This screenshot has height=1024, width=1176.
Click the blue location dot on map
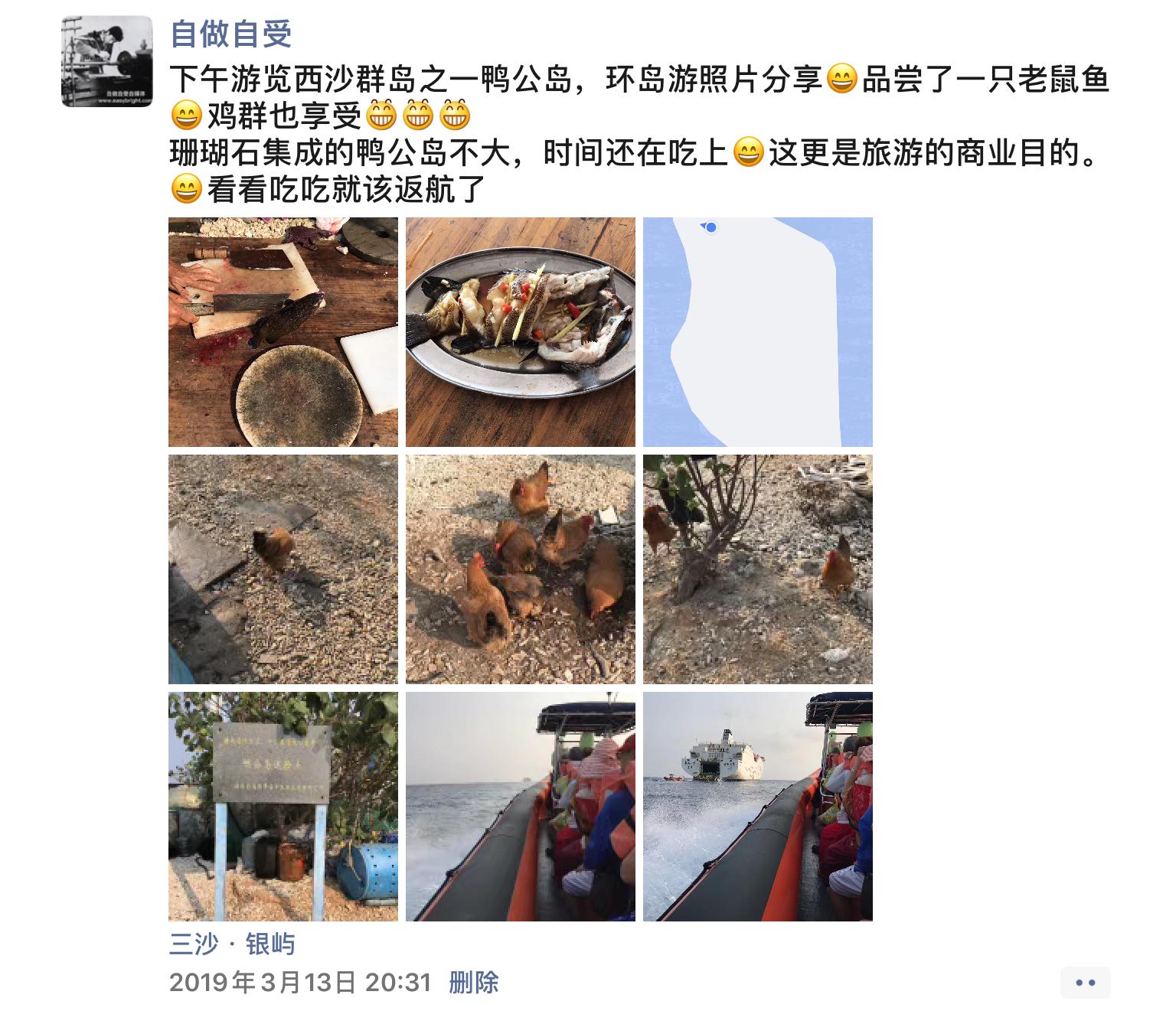click(x=711, y=227)
